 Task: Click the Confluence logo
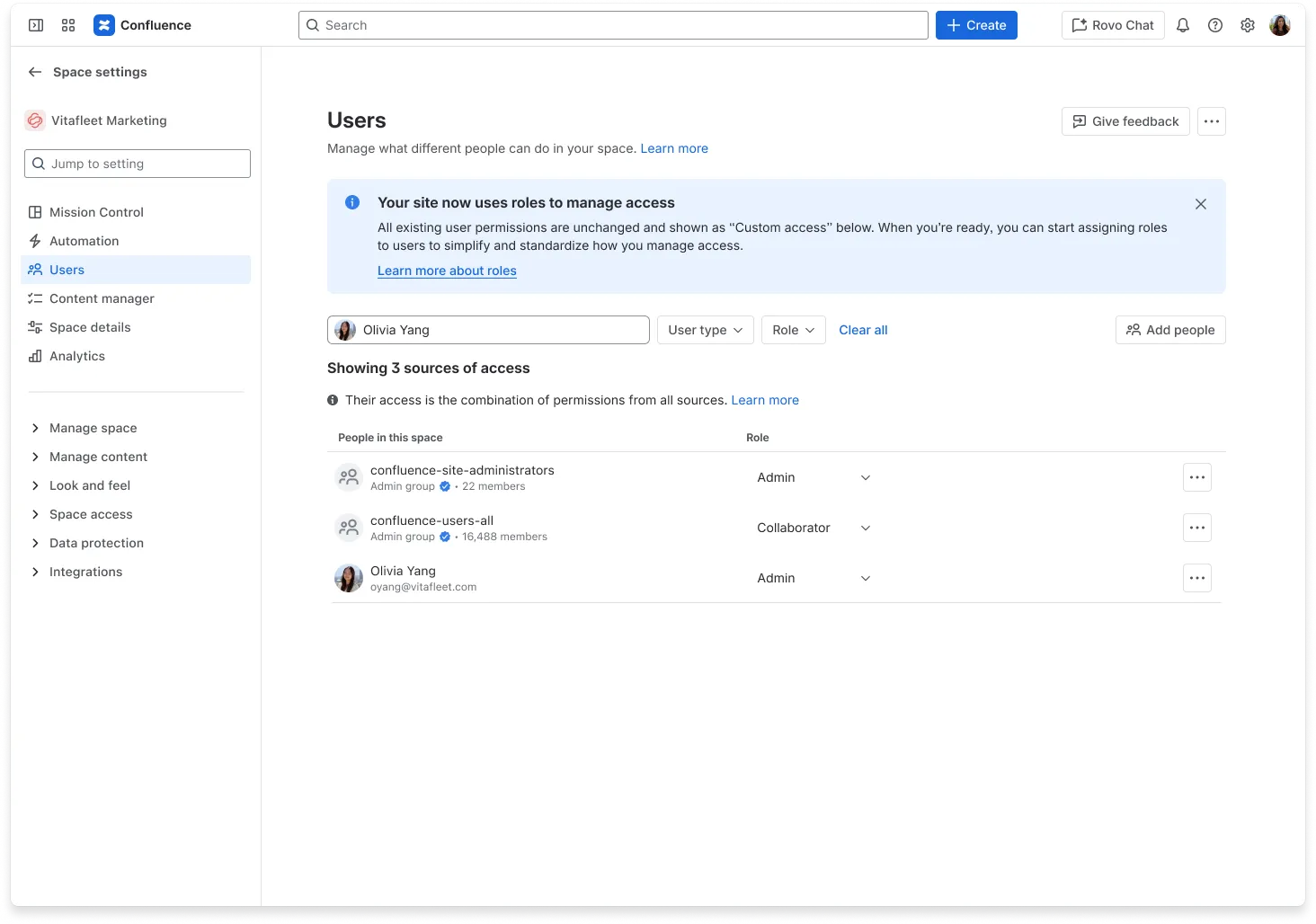click(x=143, y=25)
